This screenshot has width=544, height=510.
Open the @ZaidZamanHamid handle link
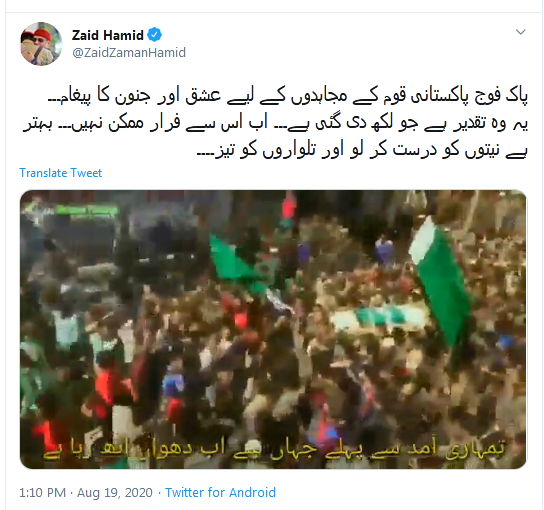tap(129, 53)
